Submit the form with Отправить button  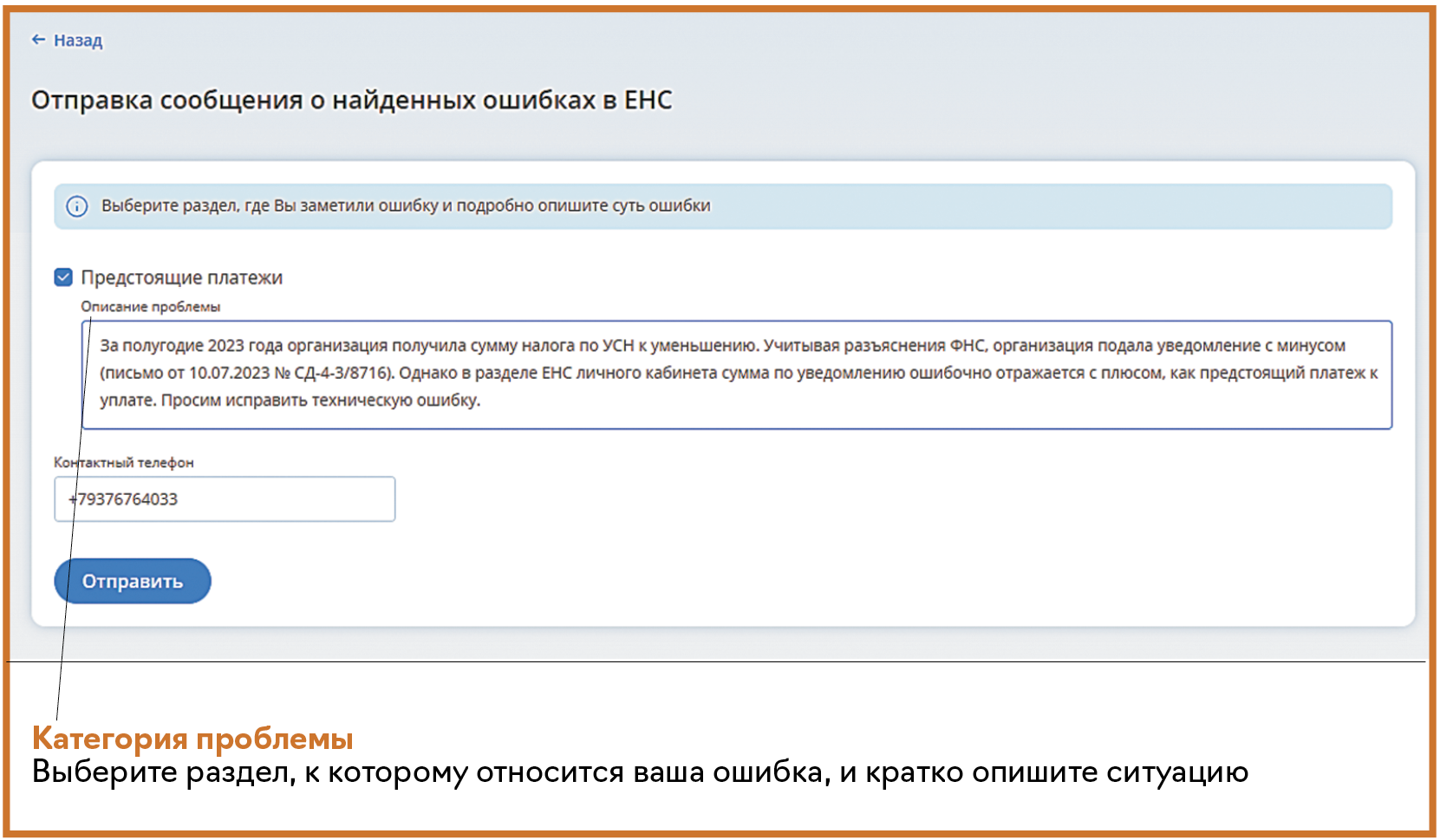[133, 581]
